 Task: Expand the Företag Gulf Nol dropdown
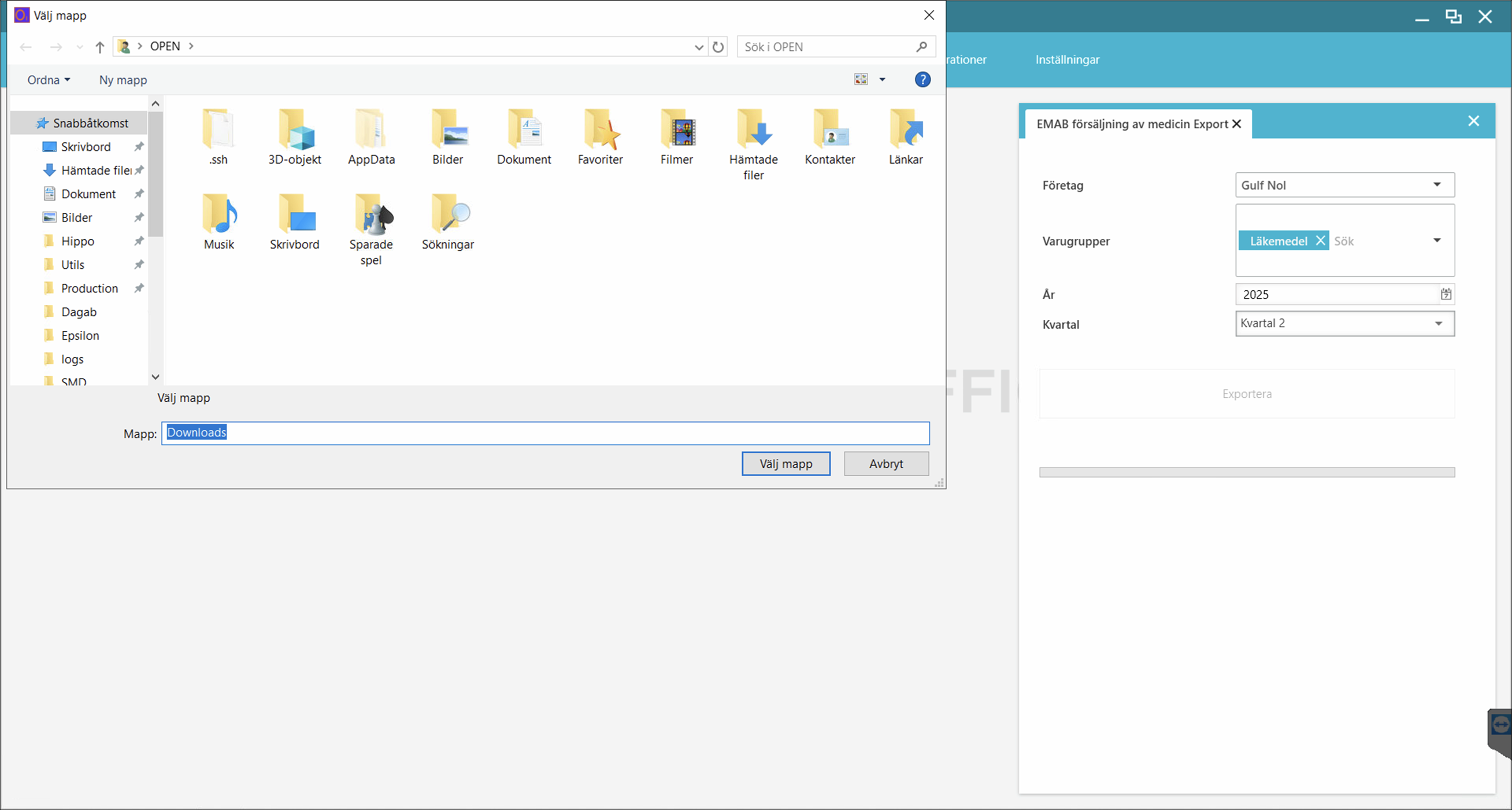tap(1437, 185)
